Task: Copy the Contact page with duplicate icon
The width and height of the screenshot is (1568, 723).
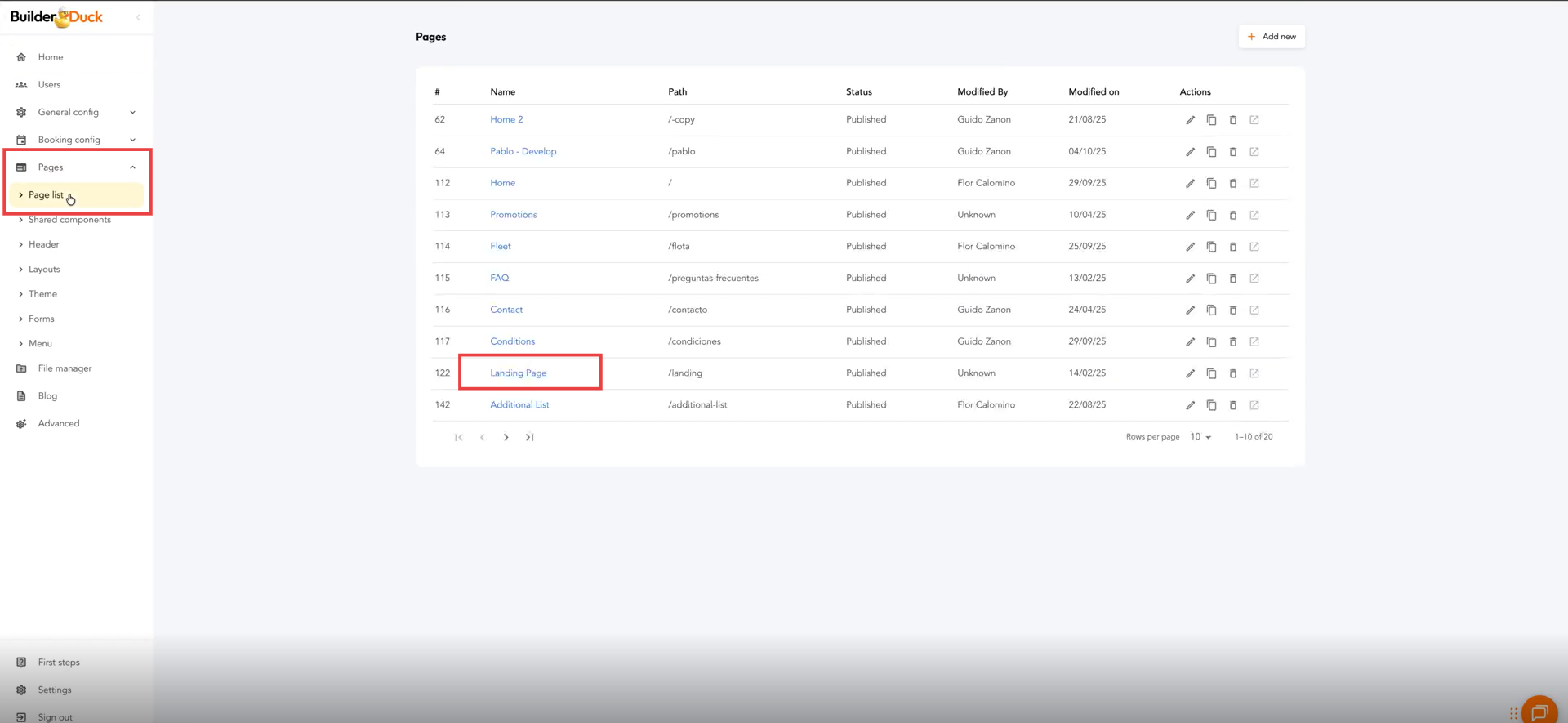Action: [x=1211, y=310]
